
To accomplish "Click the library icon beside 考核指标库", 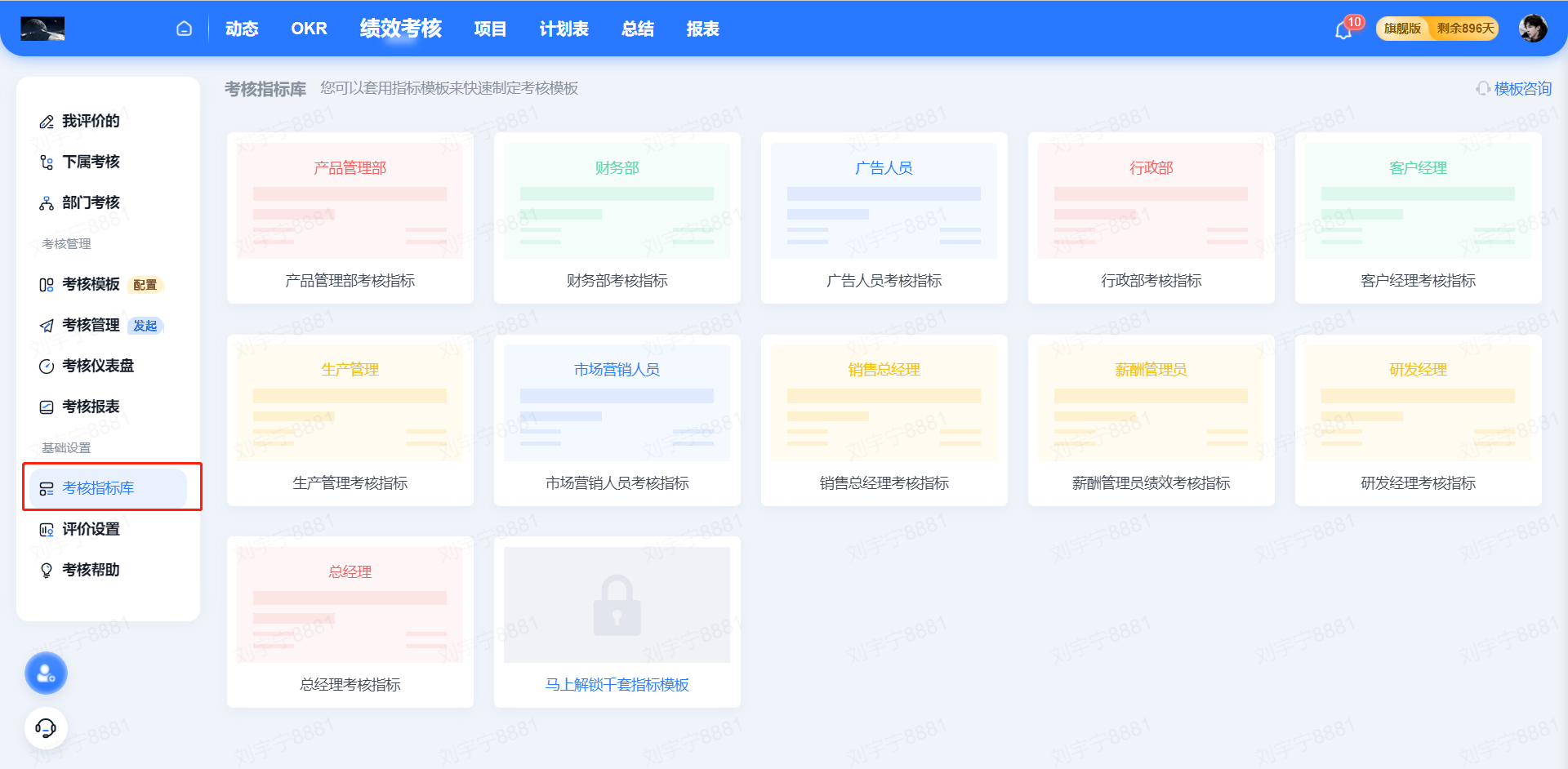I will [47, 489].
